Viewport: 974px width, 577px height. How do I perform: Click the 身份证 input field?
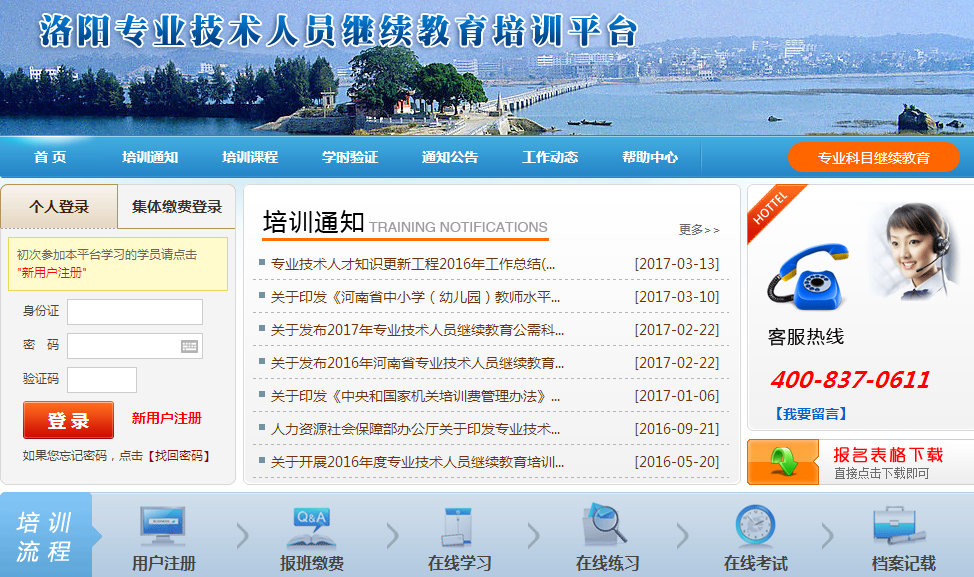[135, 312]
